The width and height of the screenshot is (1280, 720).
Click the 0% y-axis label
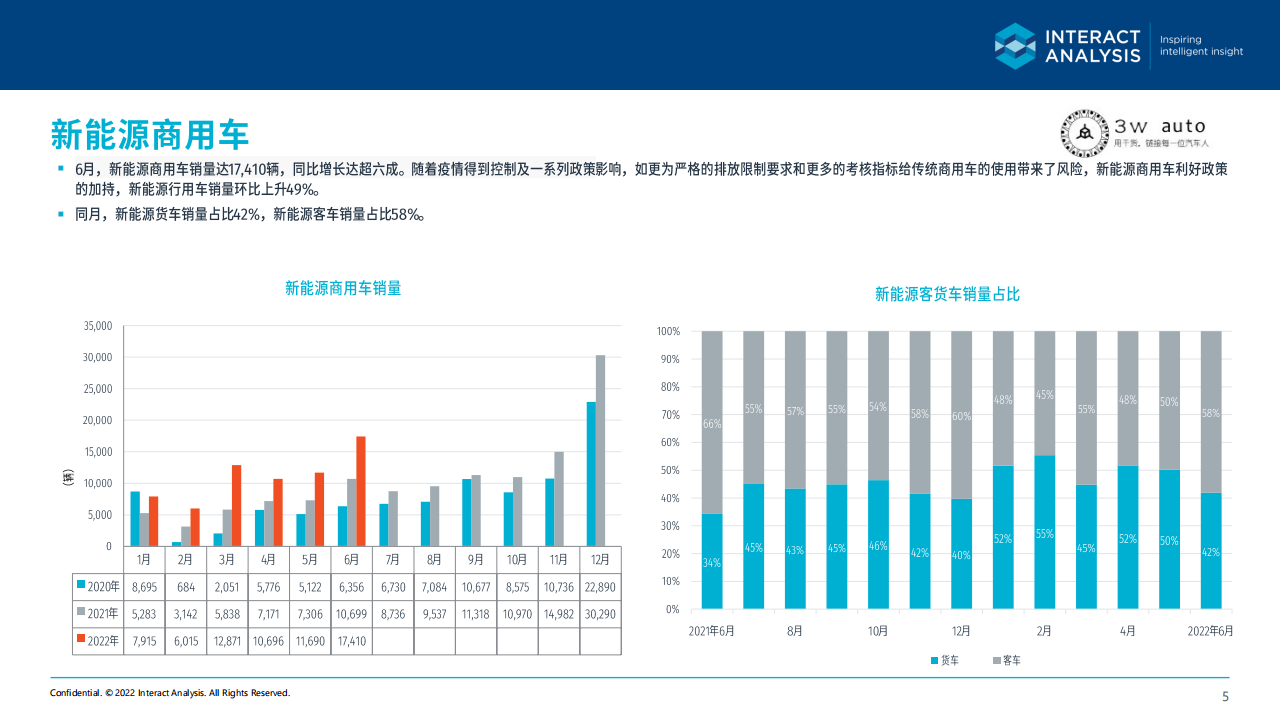pyautogui.click(x=672, y=609)
